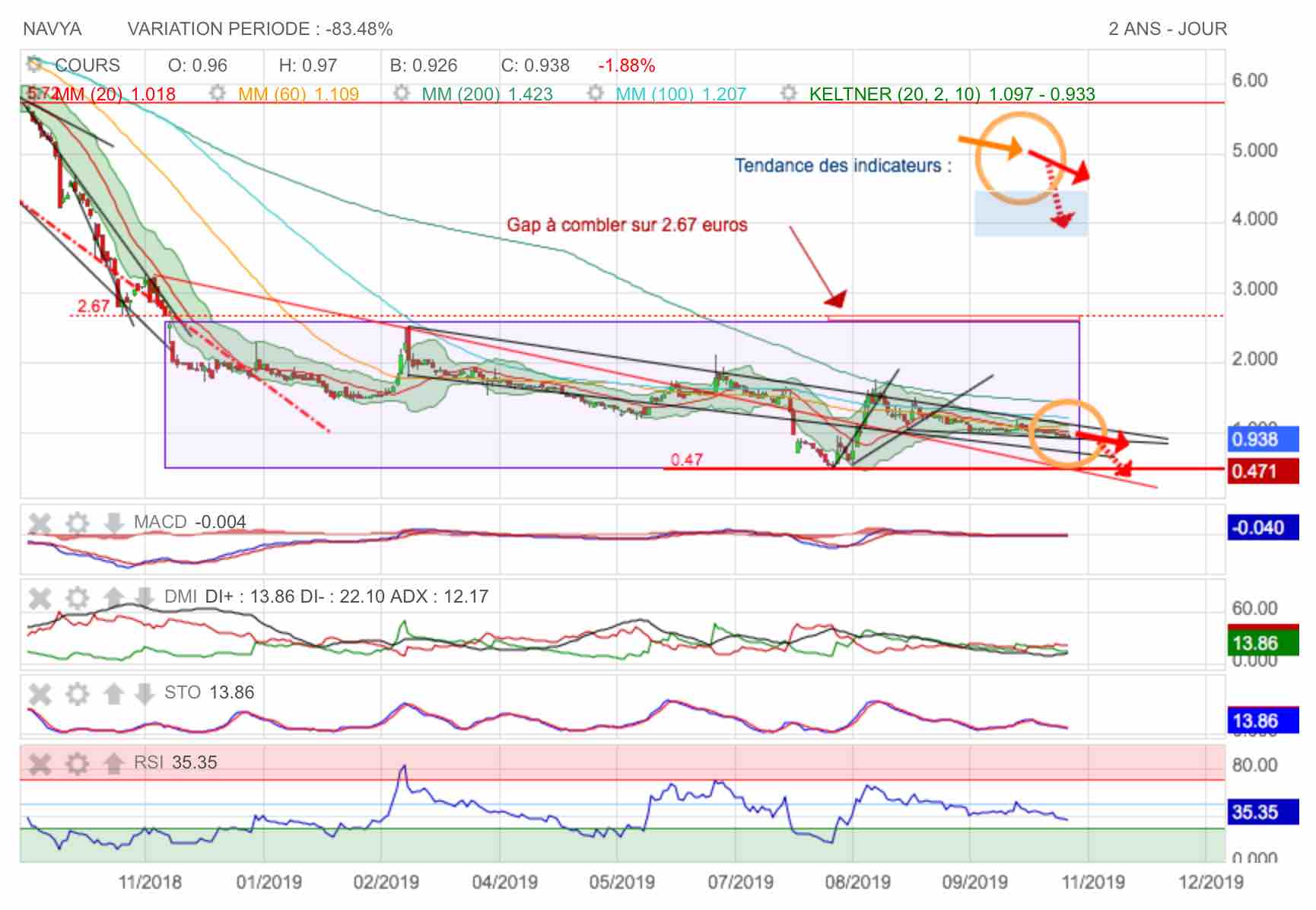Move STO panel down with arrow
The width and height of the screenshot is (1316, 910).
(144, 693)
